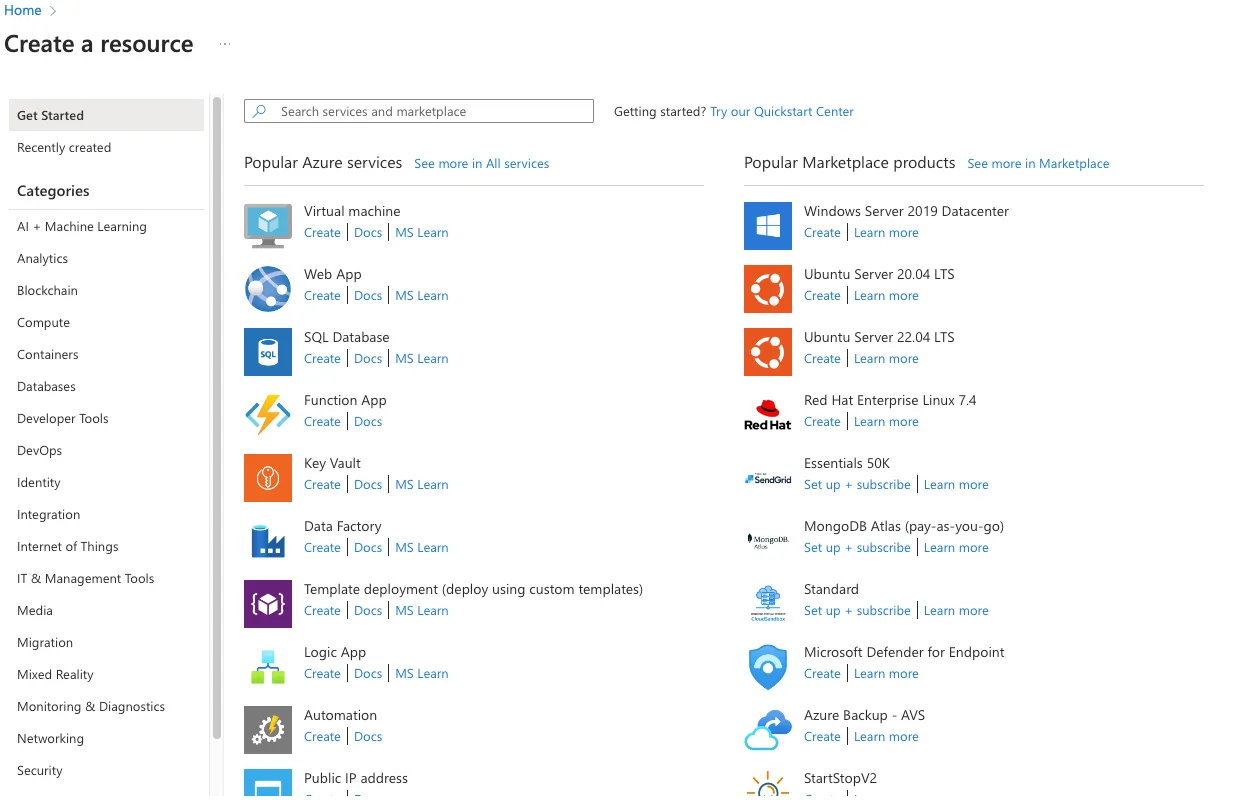Open the Databases category

(46, 387)
